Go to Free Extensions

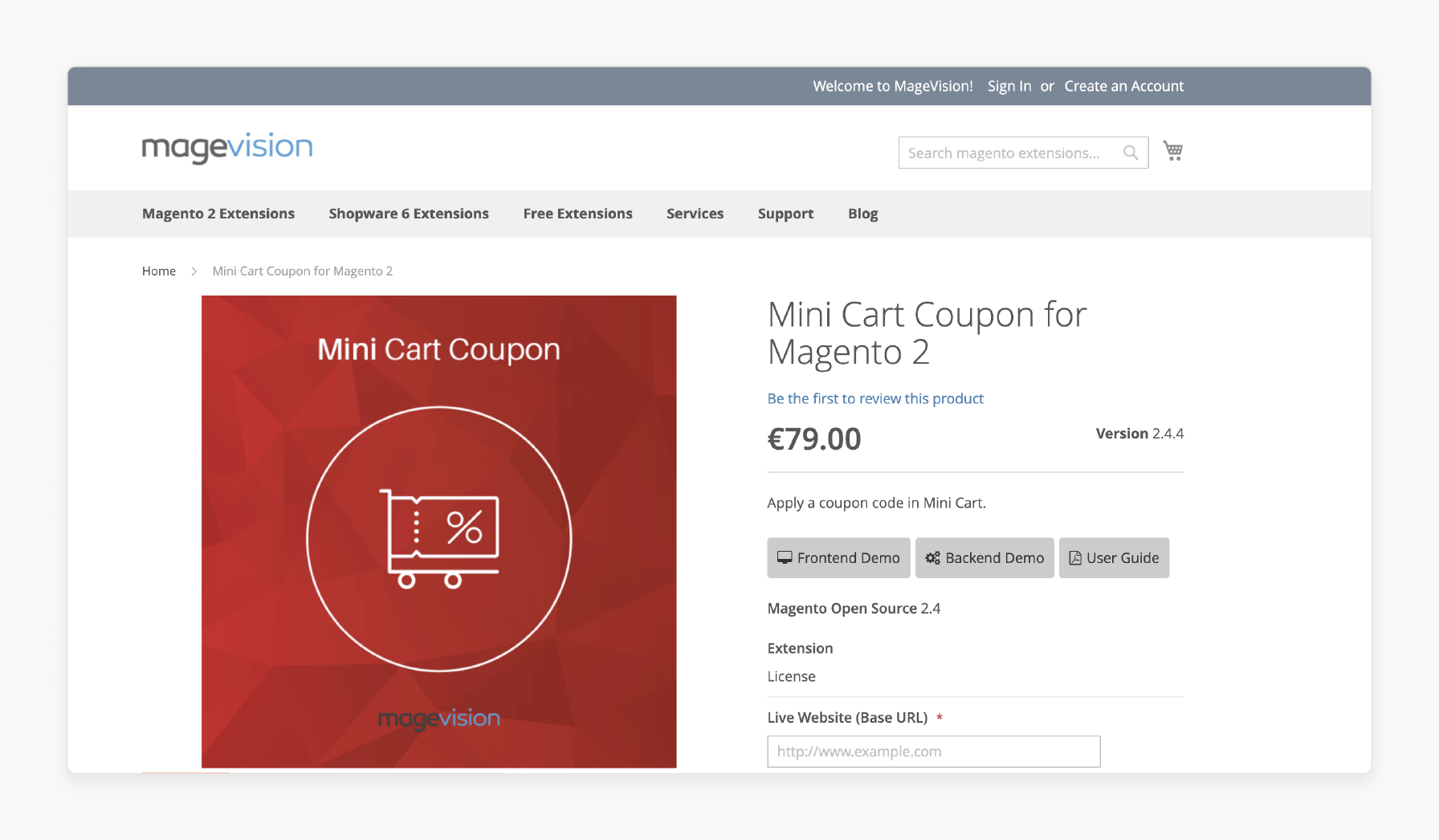(x=577, y=214)
